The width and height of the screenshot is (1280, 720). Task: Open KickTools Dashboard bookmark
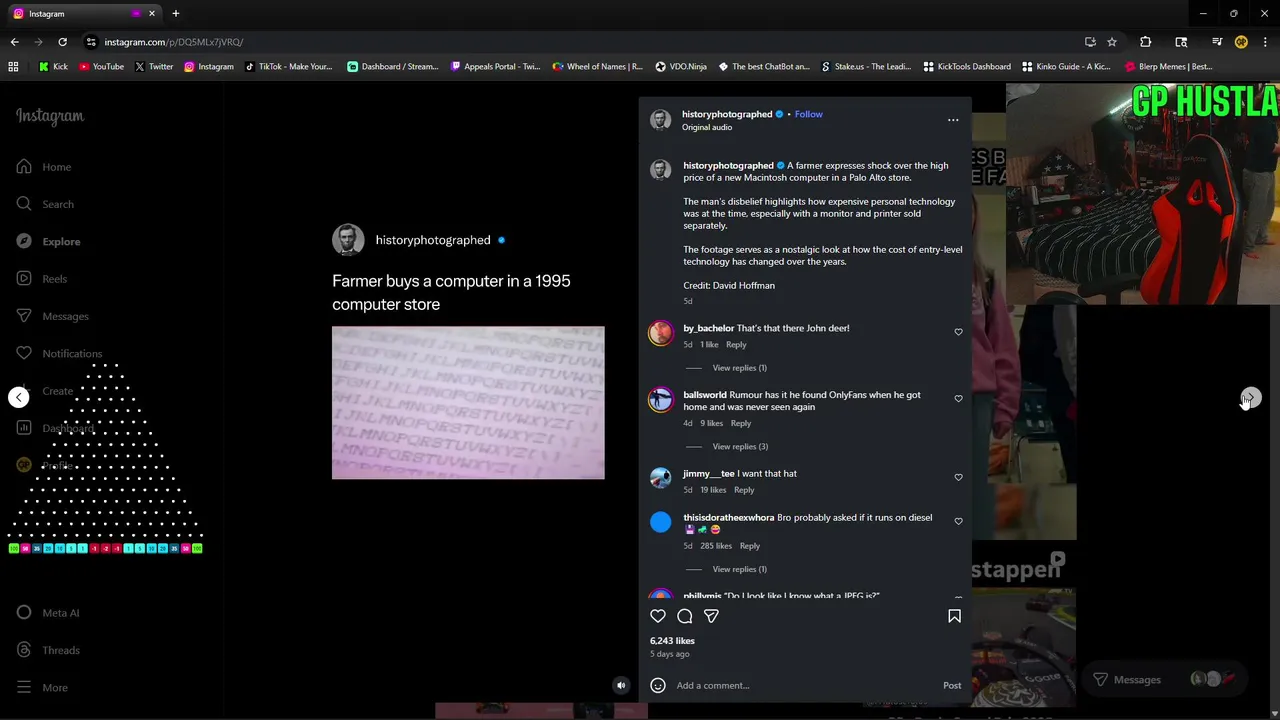[967, 67]
